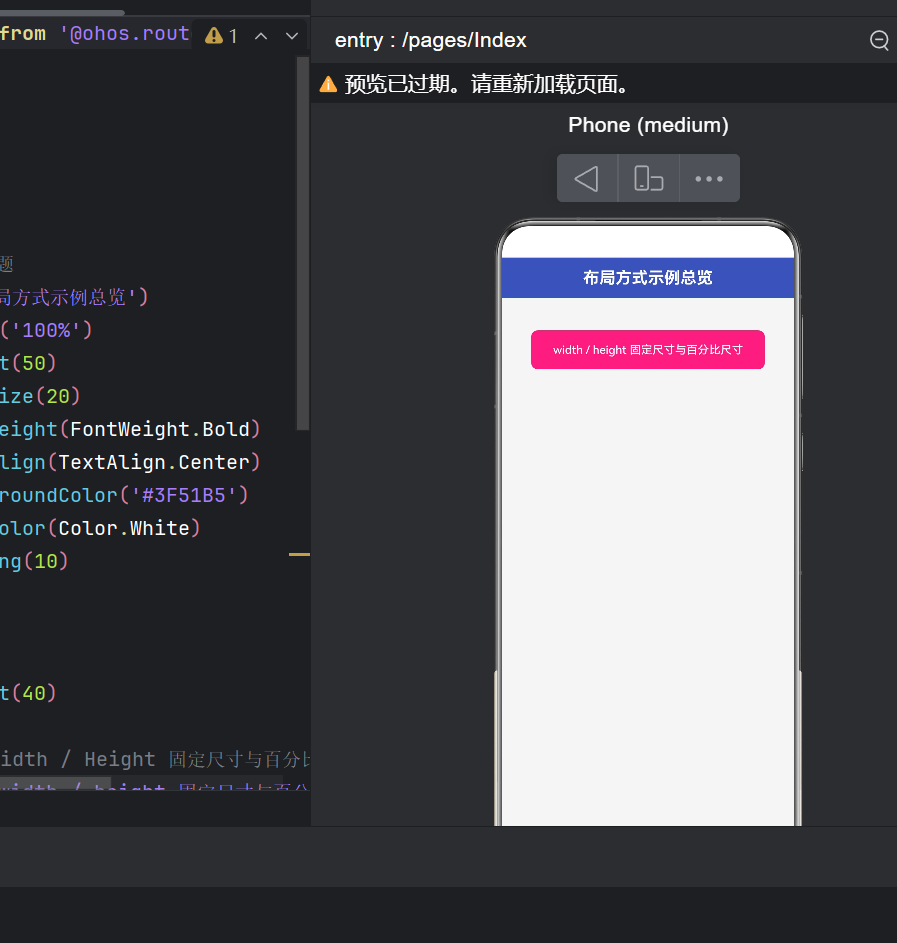
Task: Click the editor vertical scrollbar thumb
Action: coord(303,243)
